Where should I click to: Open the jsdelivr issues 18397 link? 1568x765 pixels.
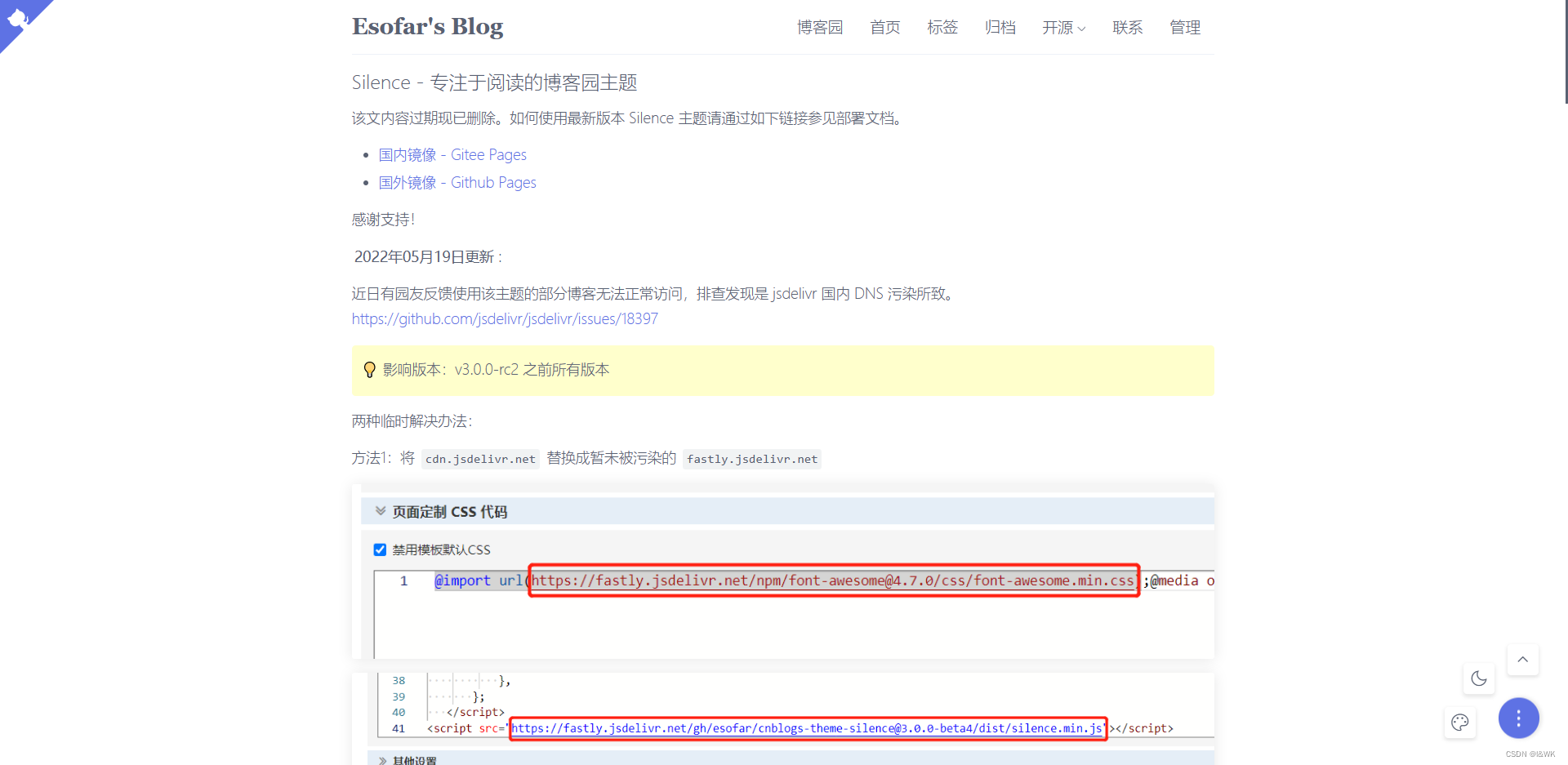pyautogui.click(x=505, y=319)
